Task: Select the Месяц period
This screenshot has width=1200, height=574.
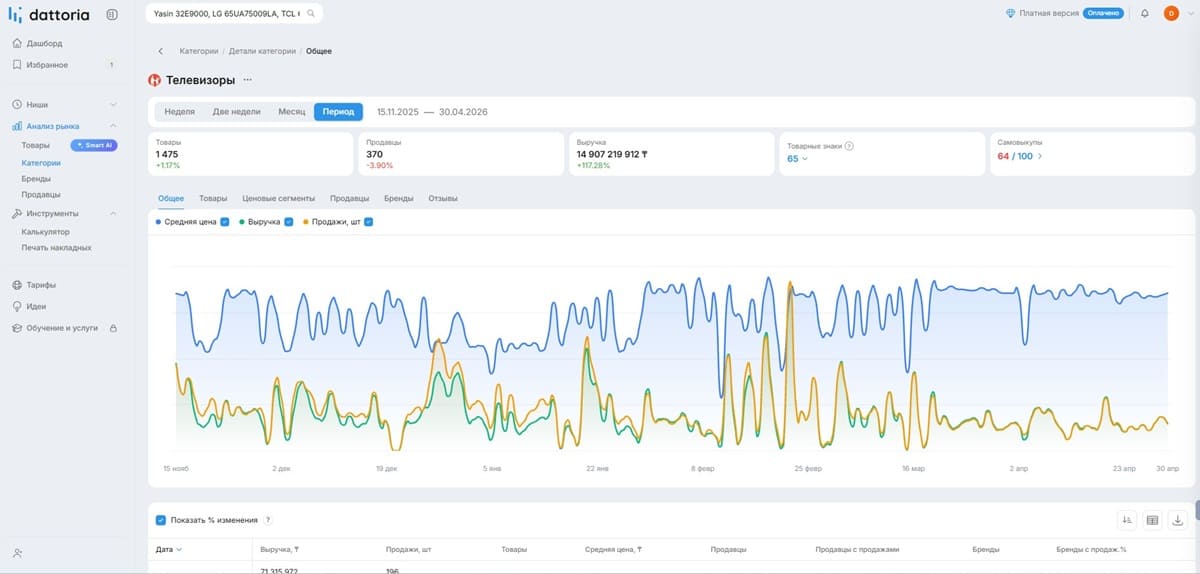Action: (291, 112)
